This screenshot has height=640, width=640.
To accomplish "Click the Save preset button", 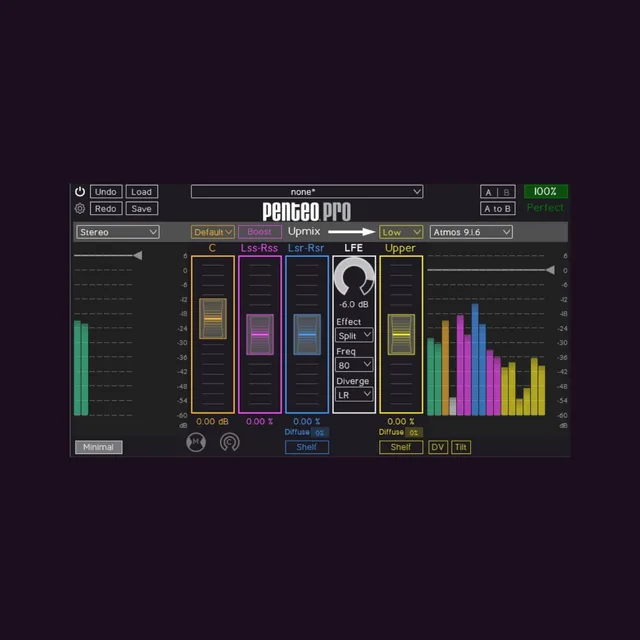I will pyautogui.click(x=142, y=209).
